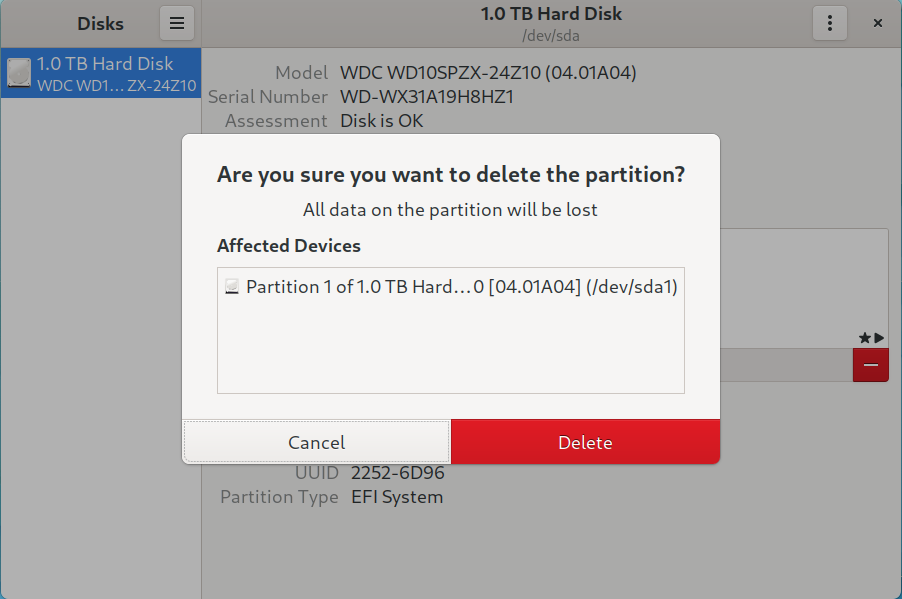Click the model value WDC WD10SPZX-24Z10
902x599 pixels.
[488, 73]
